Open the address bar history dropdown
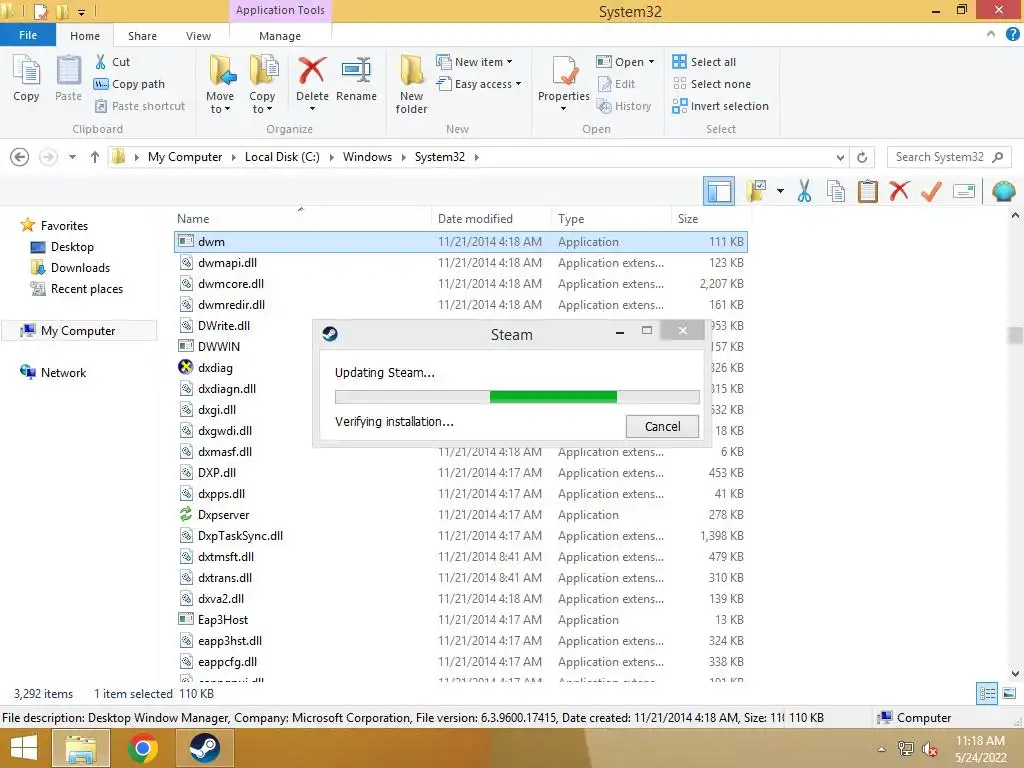Image resolution: width=1024 pixels, height=768 pixels. click(840, 157)
